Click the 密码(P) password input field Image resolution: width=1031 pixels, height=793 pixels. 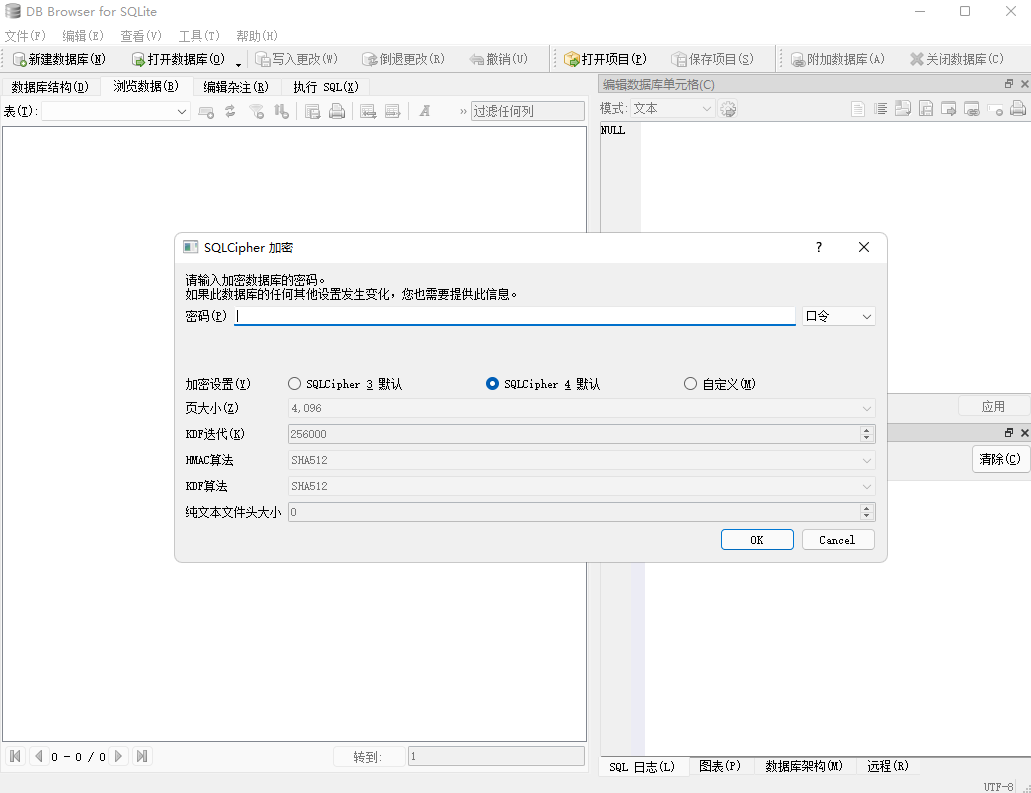click(515, 316)
